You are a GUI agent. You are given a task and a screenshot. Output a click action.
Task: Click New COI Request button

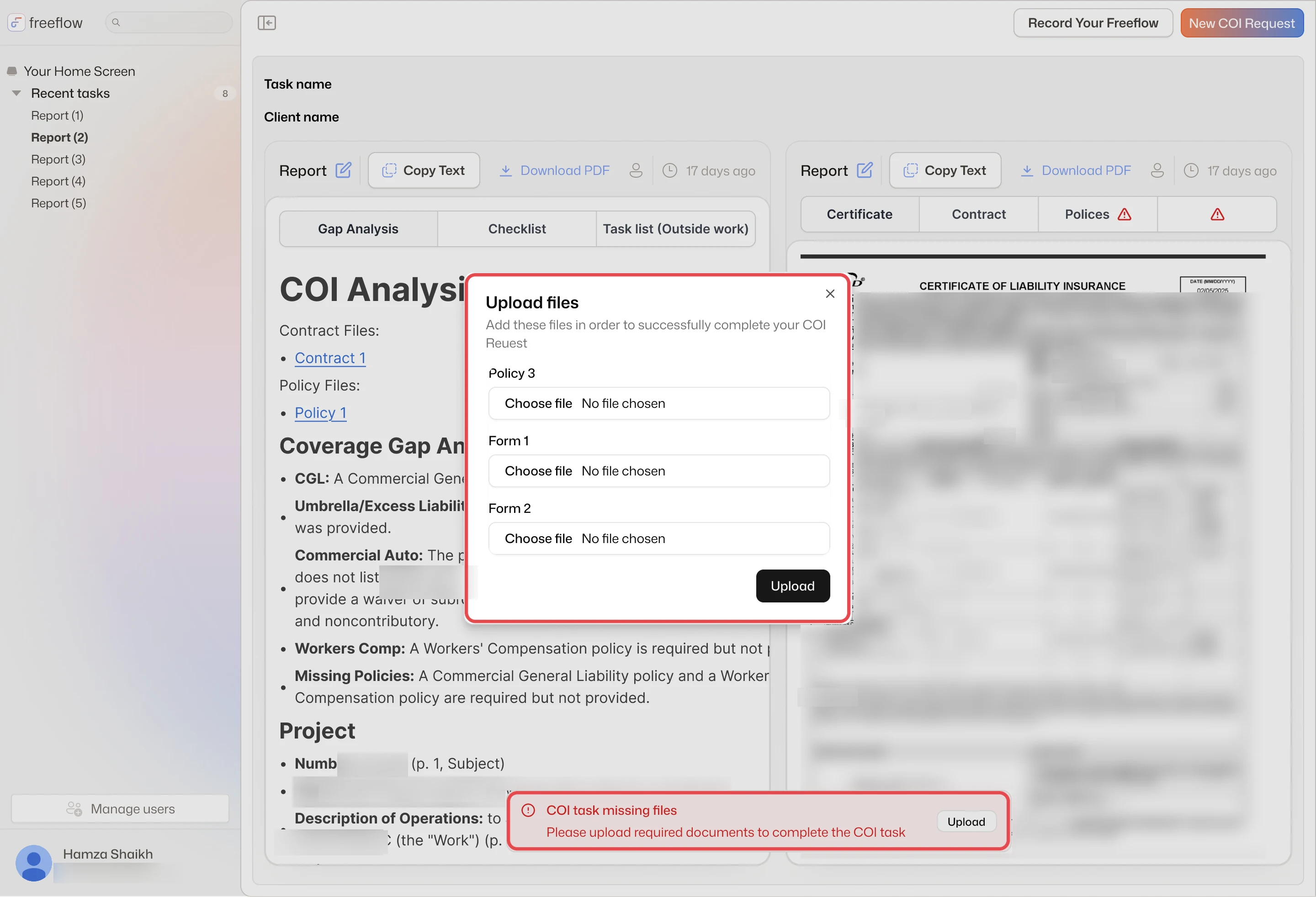pos(1242,23)
